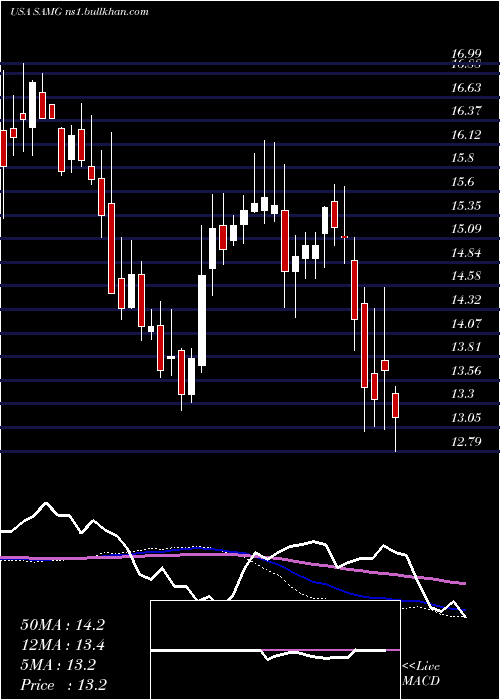This screenshot has height=700, width=500.
Task: Click the 13.81 price level label
Action: click(466, 346)
